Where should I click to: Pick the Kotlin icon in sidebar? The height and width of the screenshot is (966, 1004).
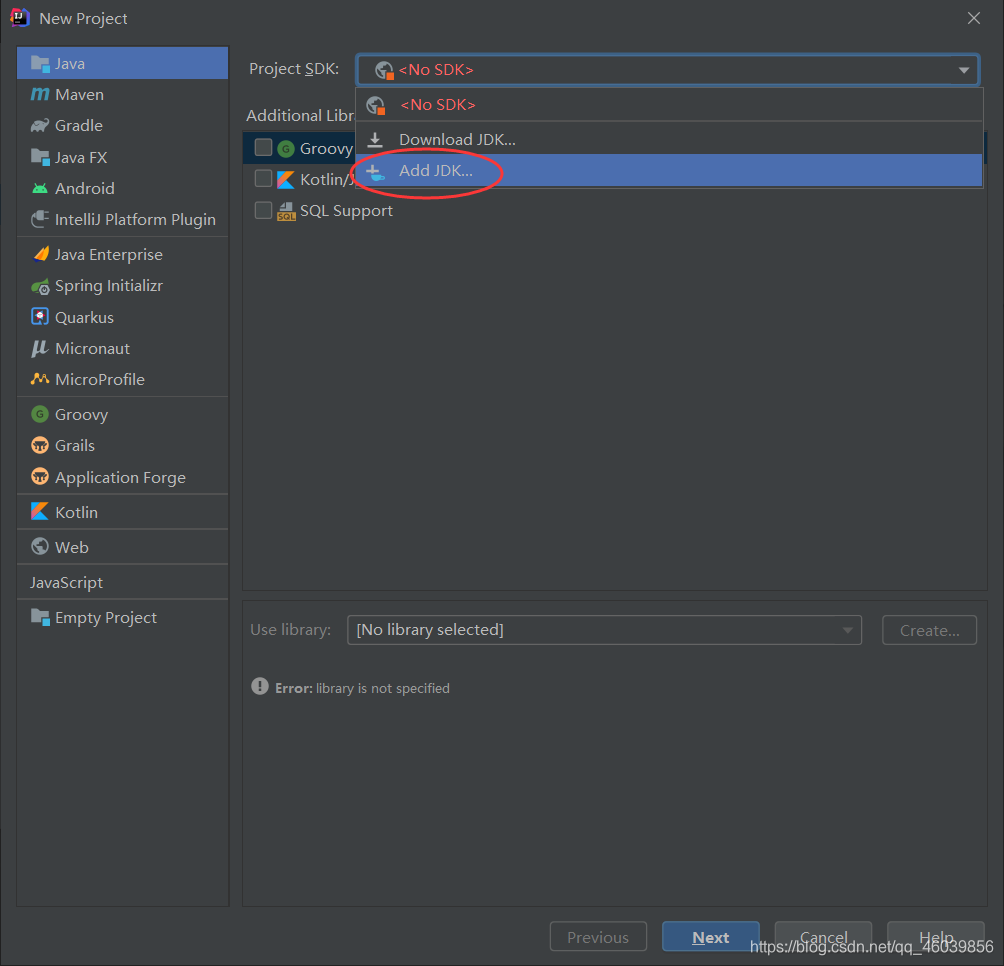[40, 511]
